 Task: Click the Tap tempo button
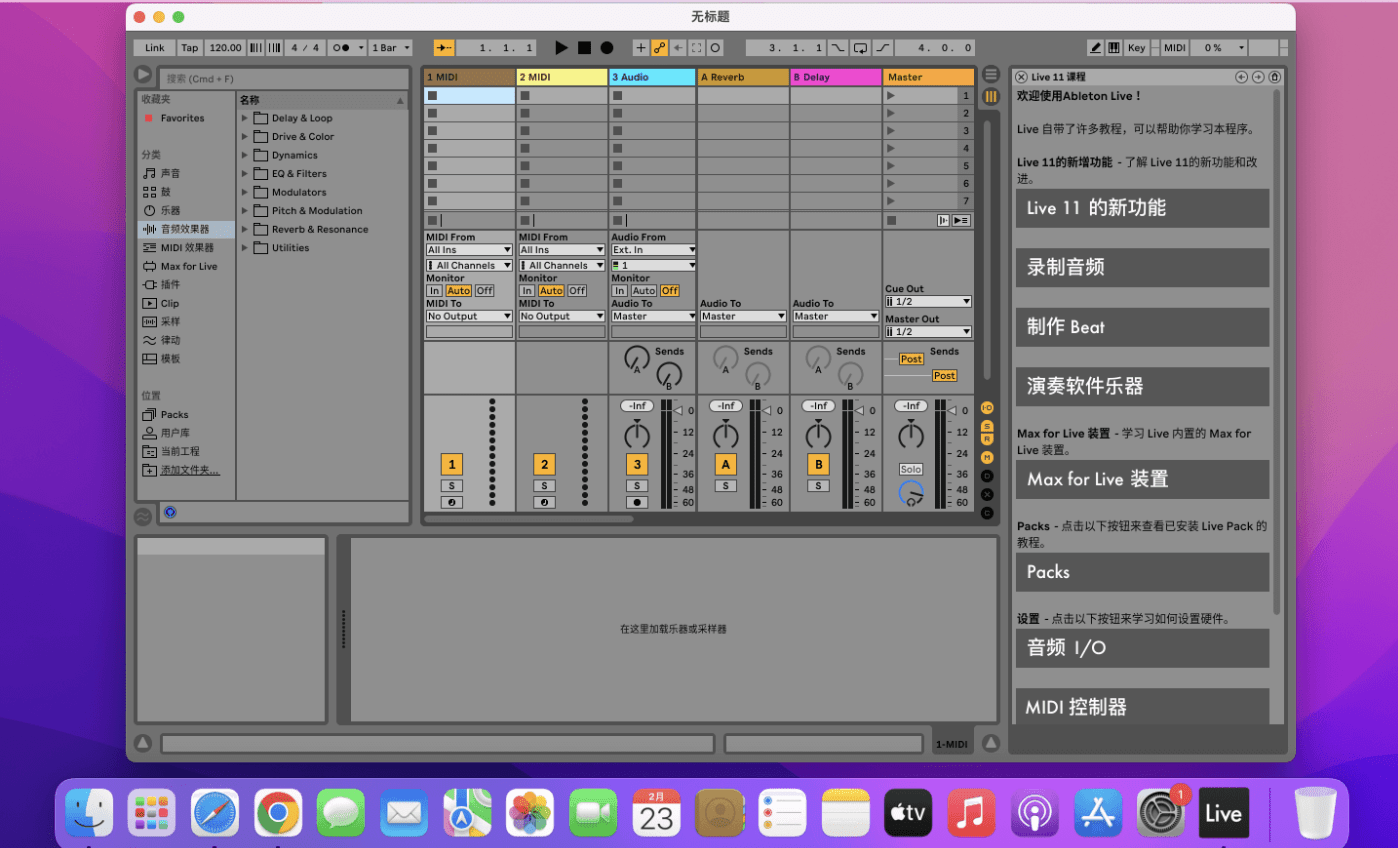click(189, 48)
